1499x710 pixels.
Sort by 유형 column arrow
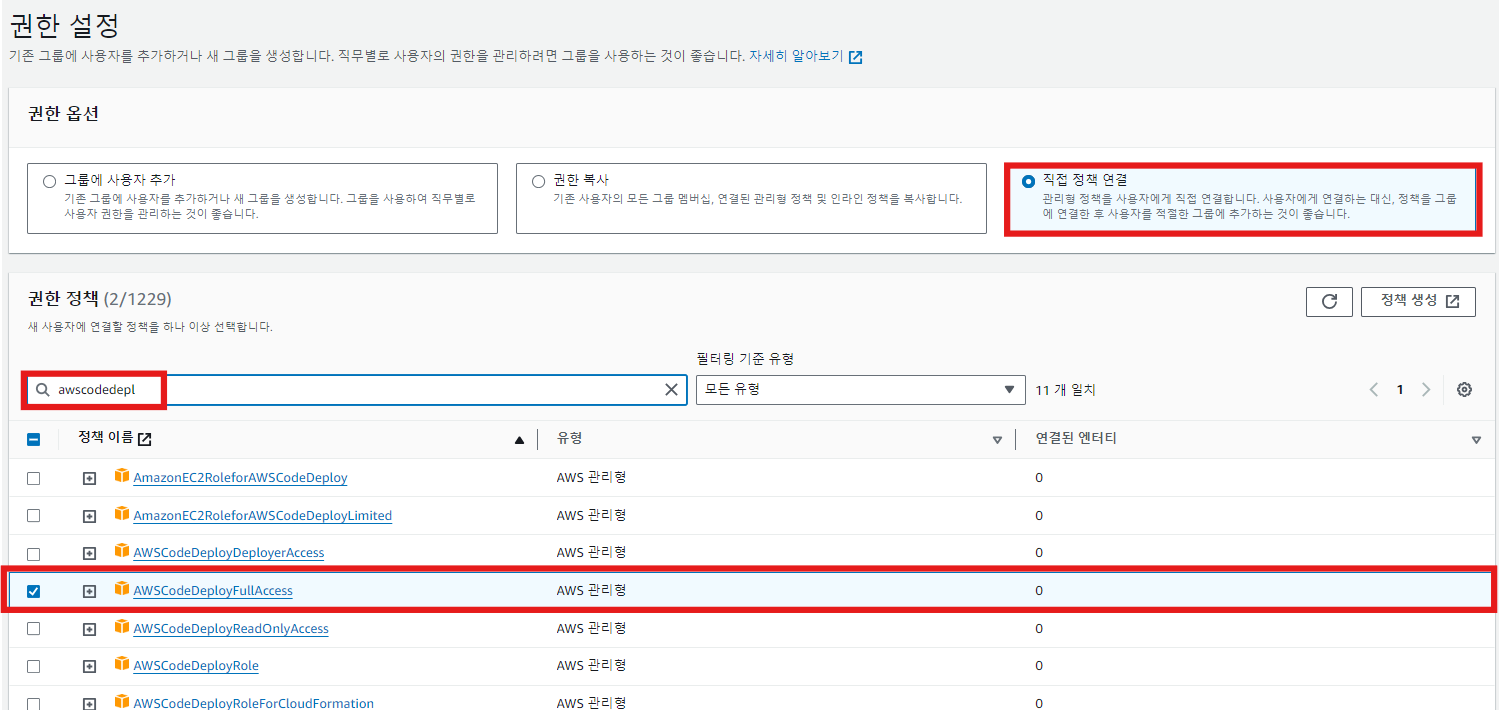997,440
